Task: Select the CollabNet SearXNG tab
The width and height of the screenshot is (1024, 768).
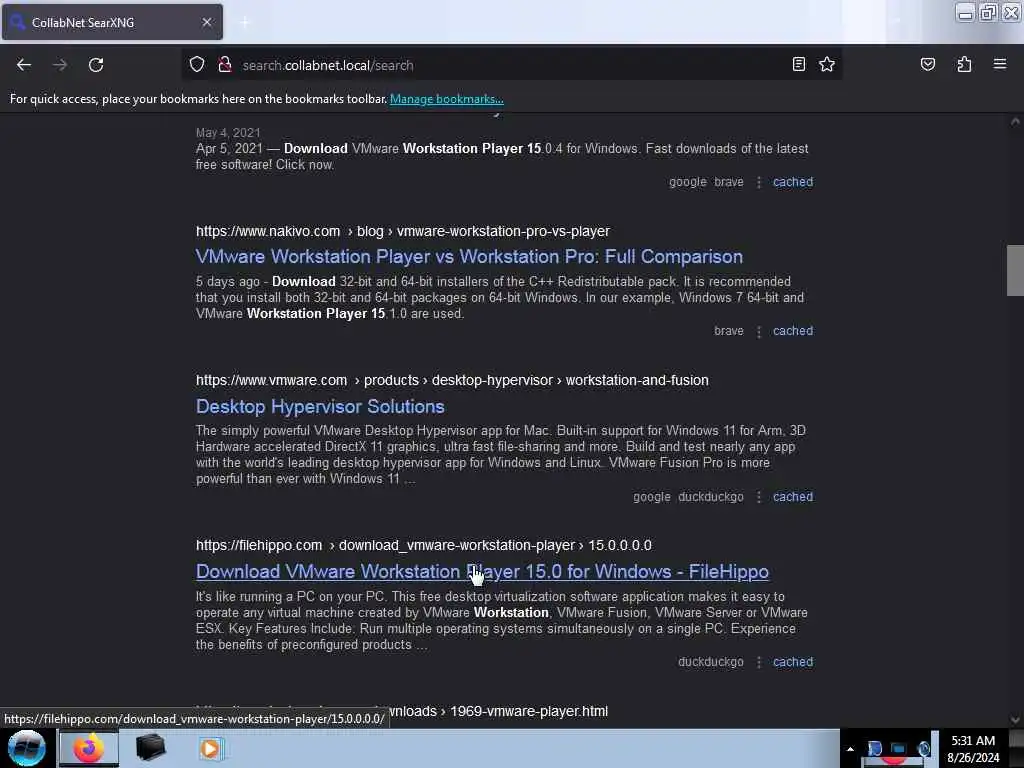Action: [x=112, y=22]
